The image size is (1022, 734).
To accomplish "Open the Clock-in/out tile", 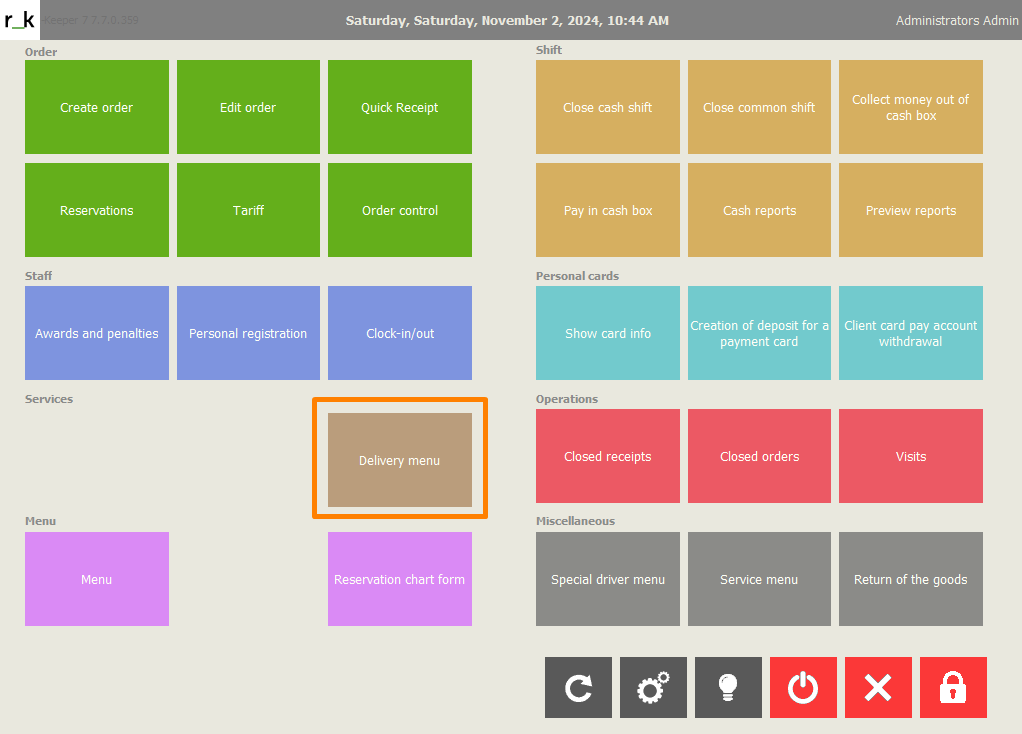I will pyautogui.click(x=400, y=333).
